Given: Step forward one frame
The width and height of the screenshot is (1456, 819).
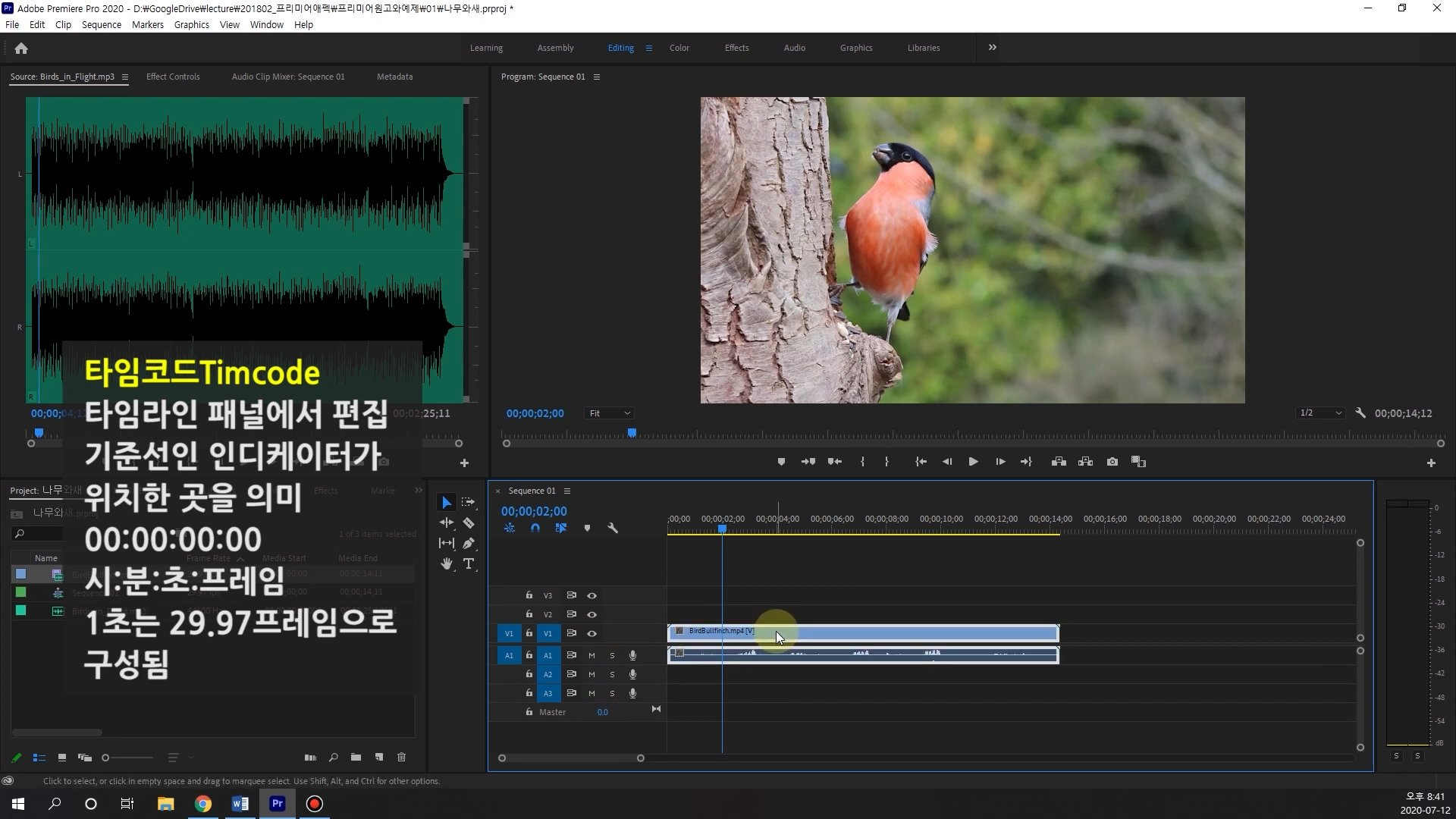Looking at the screenshot, I should [x=1000, y=462].
